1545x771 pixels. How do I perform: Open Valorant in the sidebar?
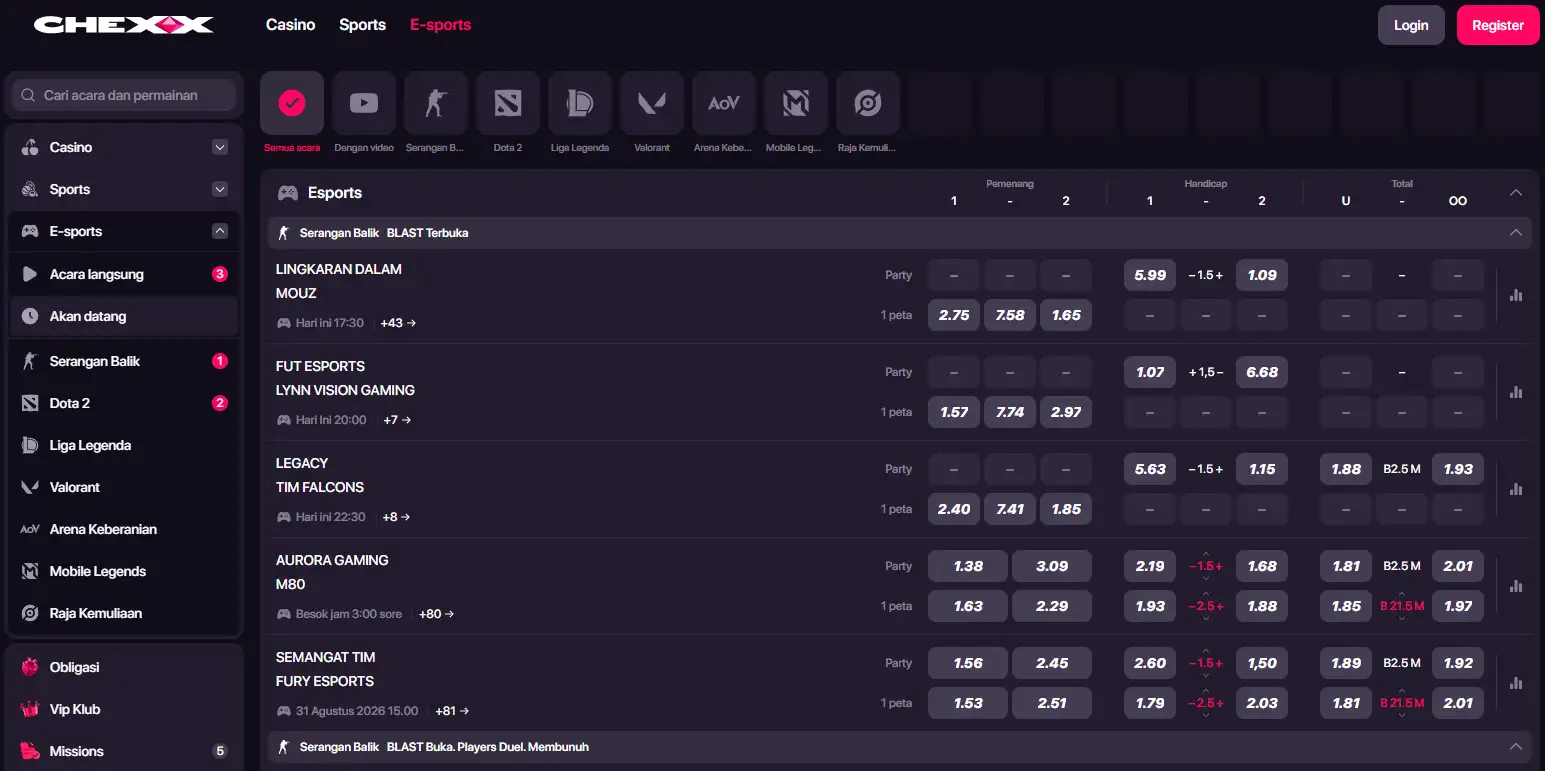tap(124, 487)
